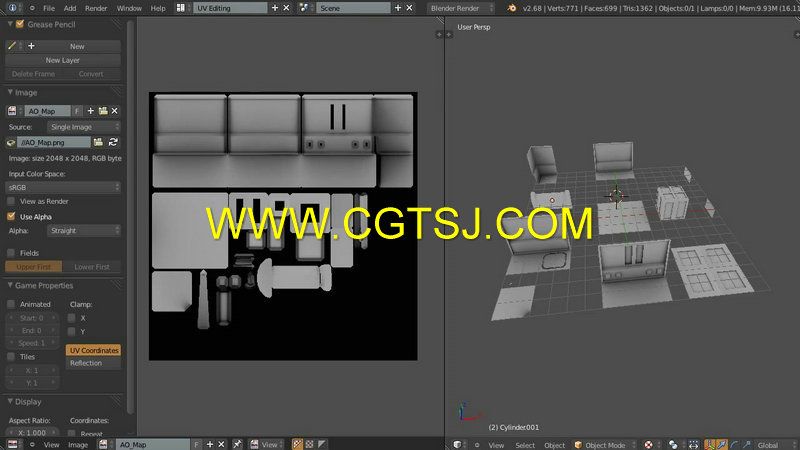Open the Global orientation dropdown
800x450 pixels.
pyautogui.click(x=774, y=445)
